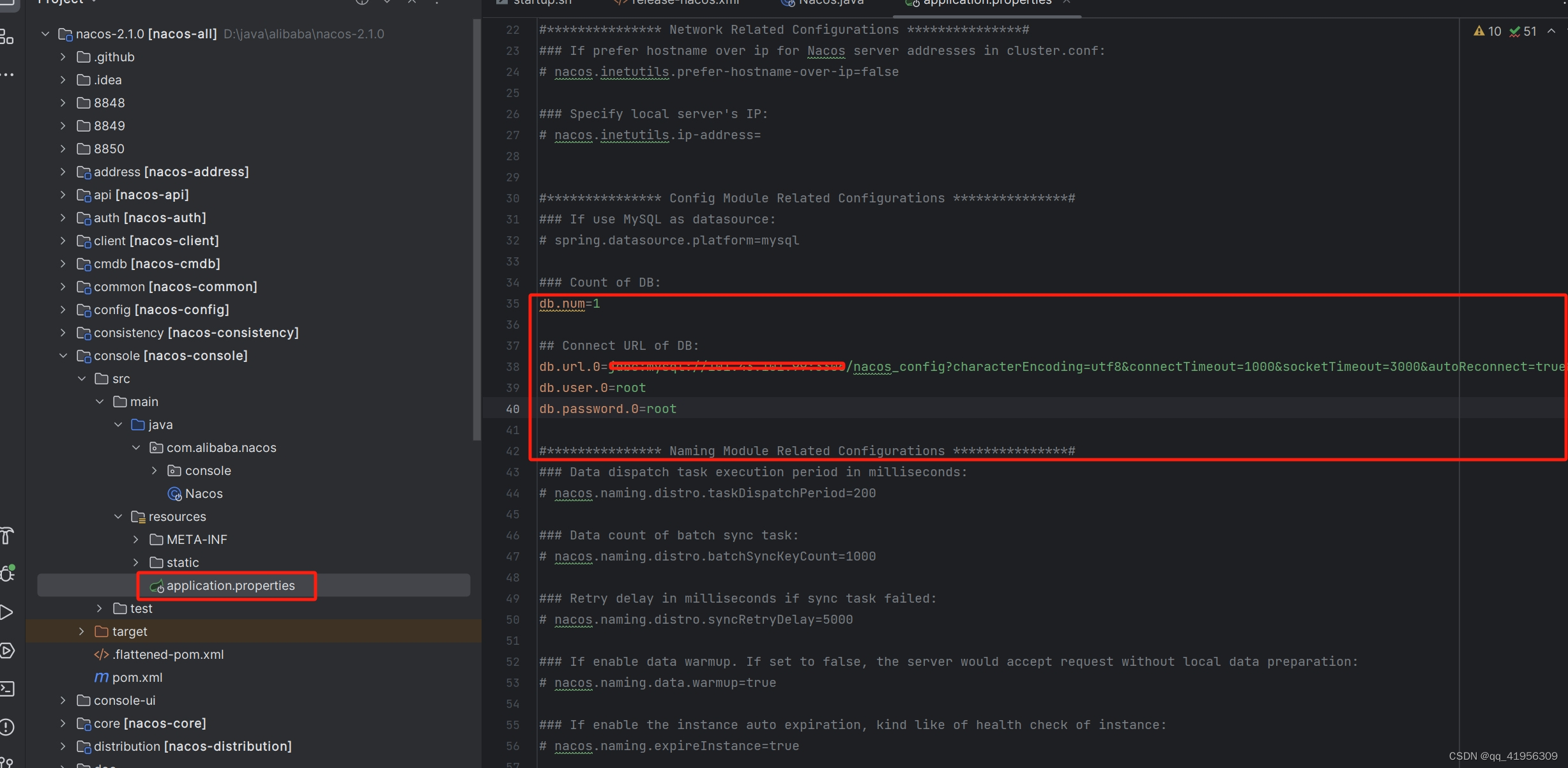
Task: Click db.user.0=root on line 39
Action: [x=593, y=388]
